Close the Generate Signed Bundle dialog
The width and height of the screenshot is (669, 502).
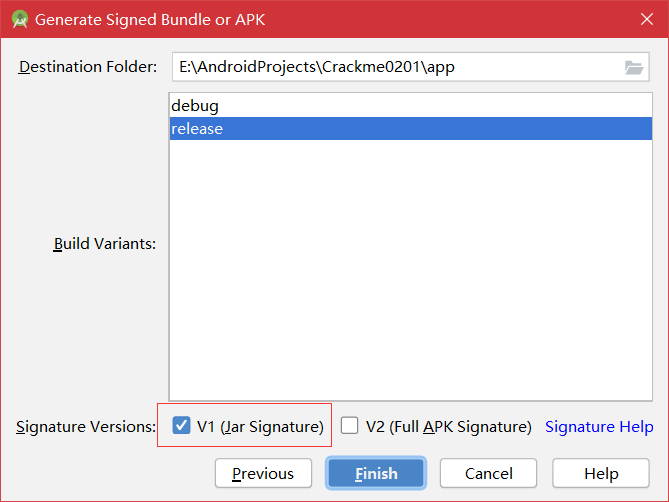pyautogui.click(x=645, y=19)
